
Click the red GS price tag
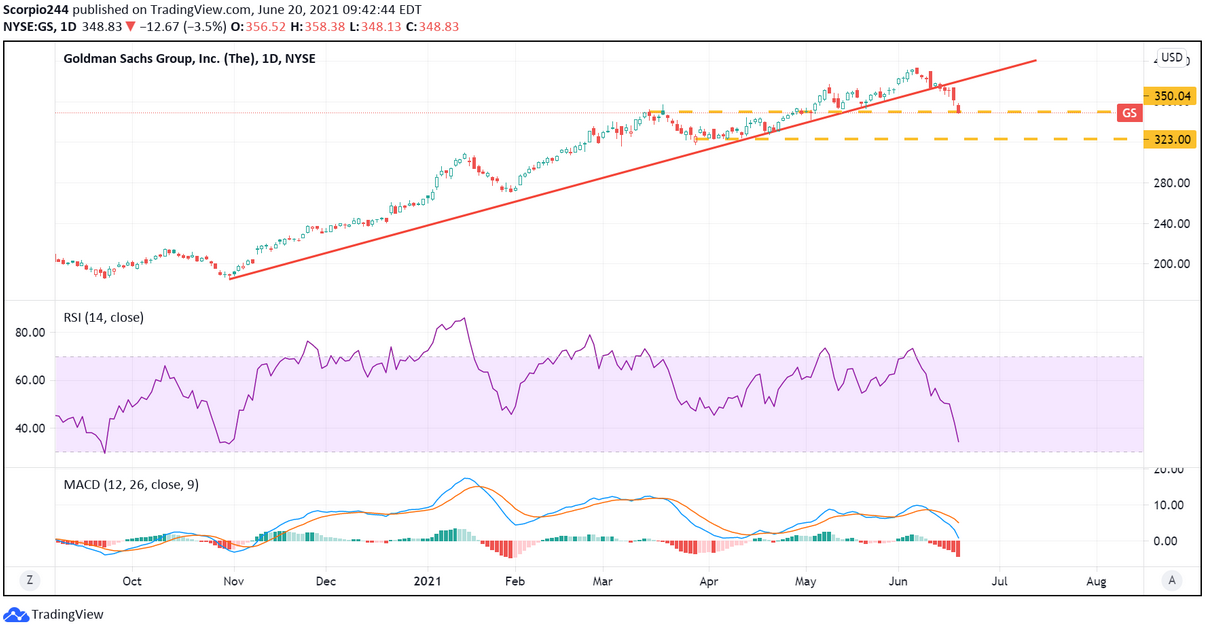(1129, 113)
